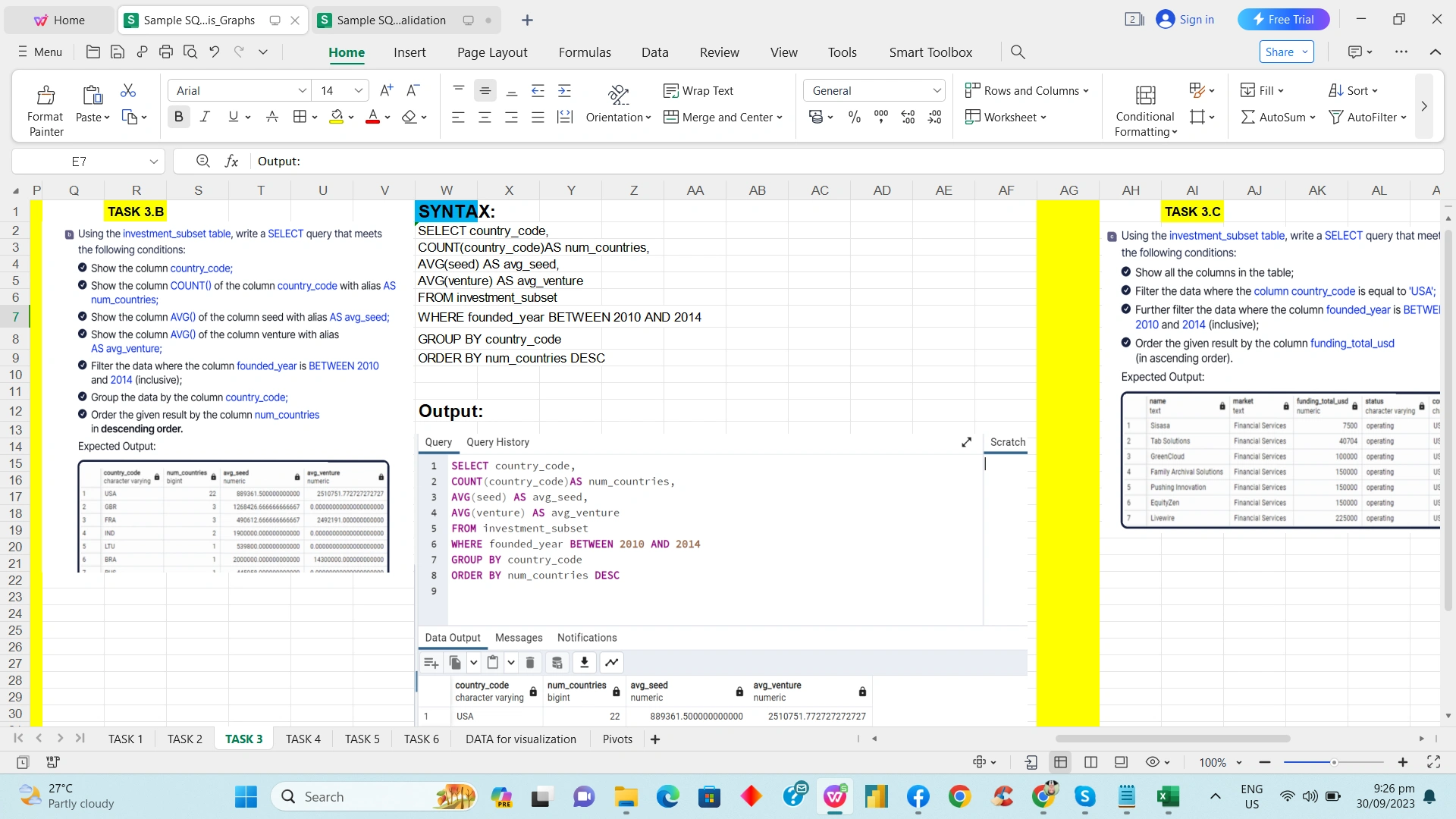1456x819 pixels.
Task: Open the Orientation dropdown
Action: [619, 117]
